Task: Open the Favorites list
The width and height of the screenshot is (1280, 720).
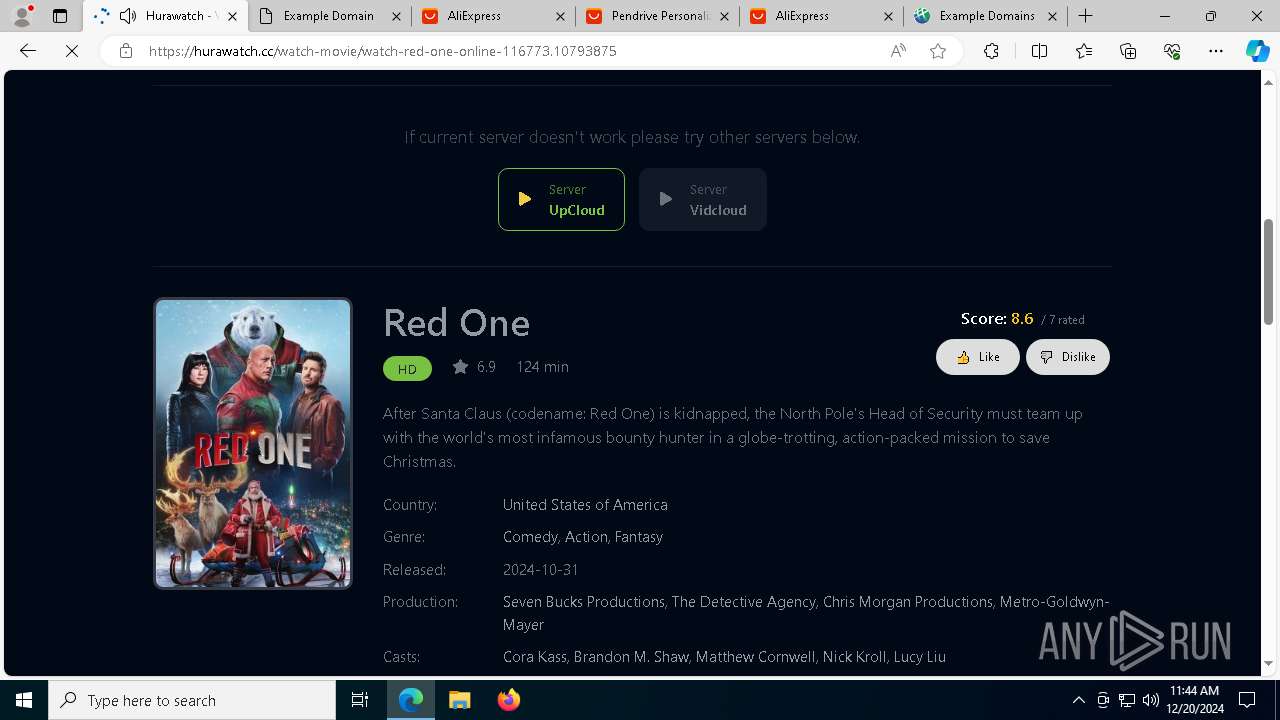Action: point(1084,51)
